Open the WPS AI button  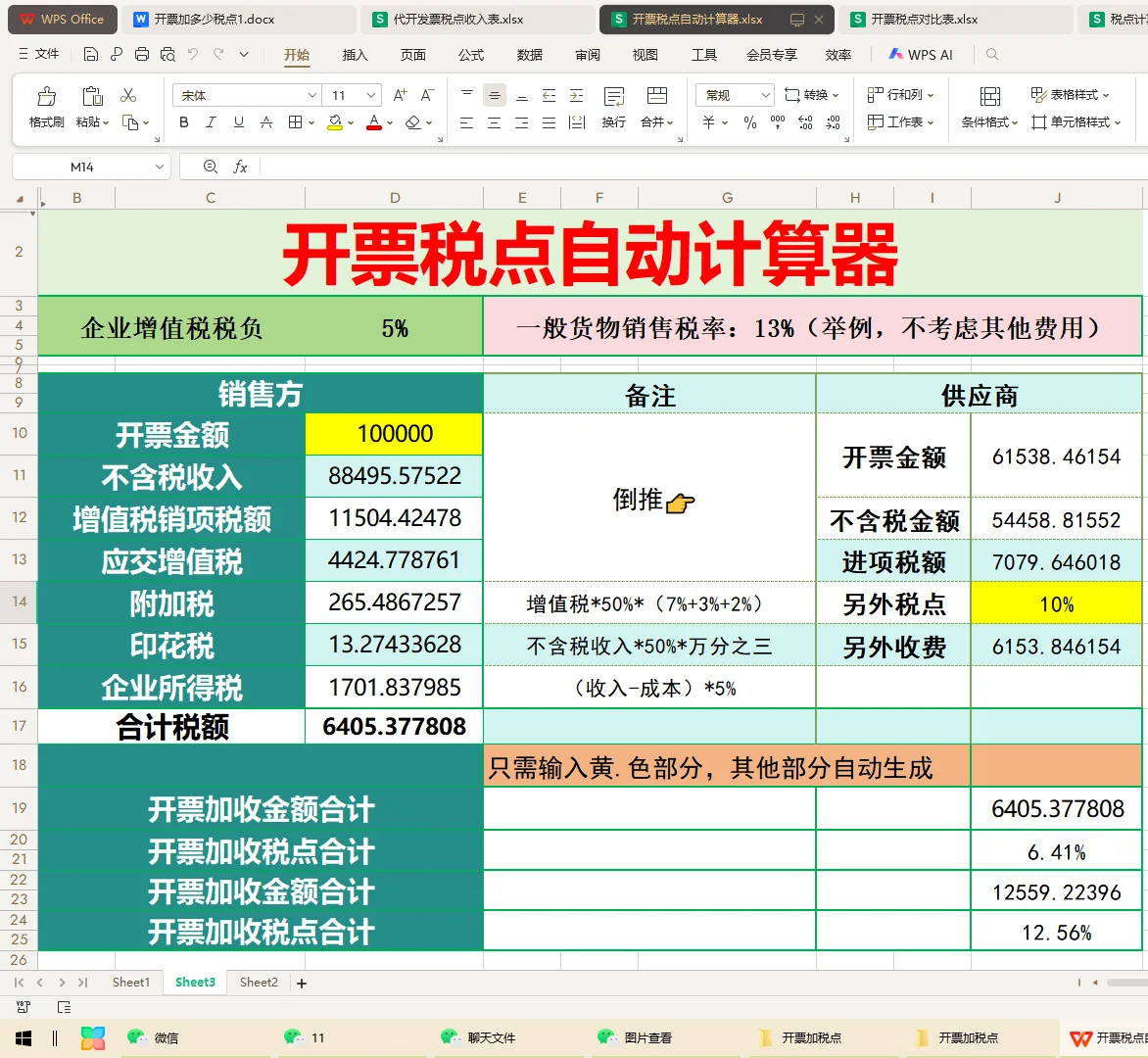pyautogui.click(x=921, y=54)
